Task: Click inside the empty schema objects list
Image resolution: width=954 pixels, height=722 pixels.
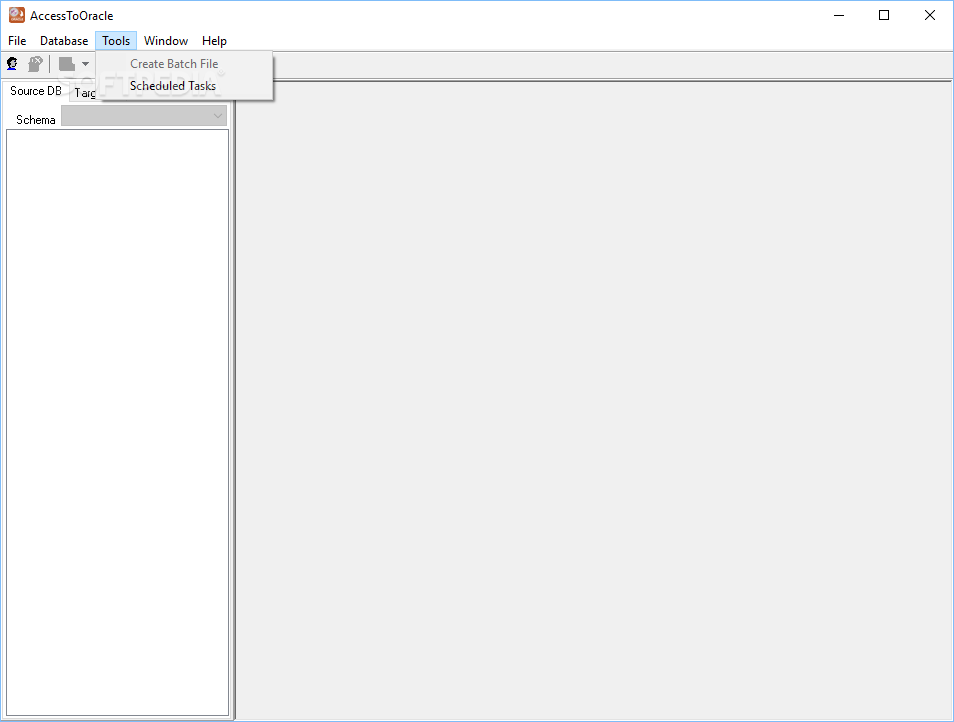Action: (x=117, y=422)
